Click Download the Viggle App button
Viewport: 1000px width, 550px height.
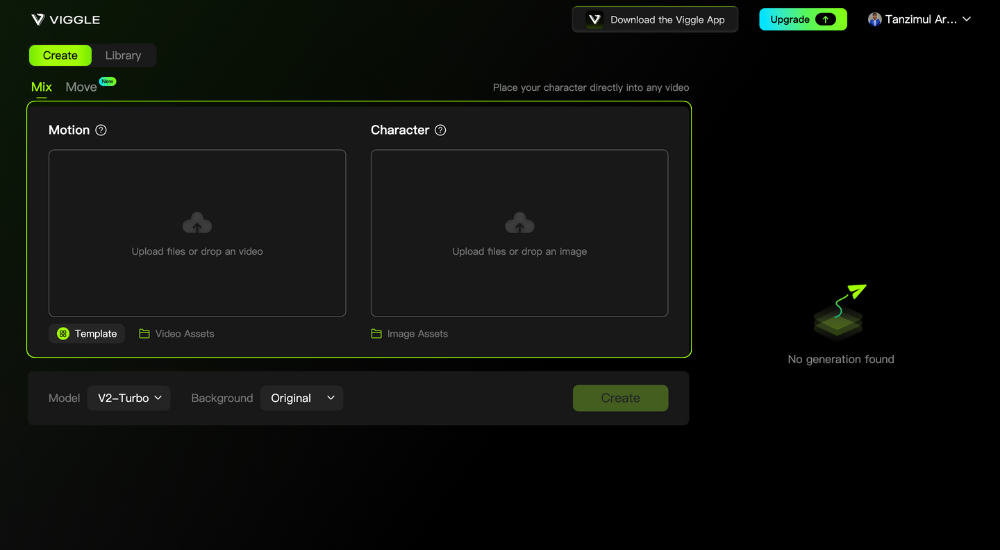pyautogui.click(x=655, y=19)
